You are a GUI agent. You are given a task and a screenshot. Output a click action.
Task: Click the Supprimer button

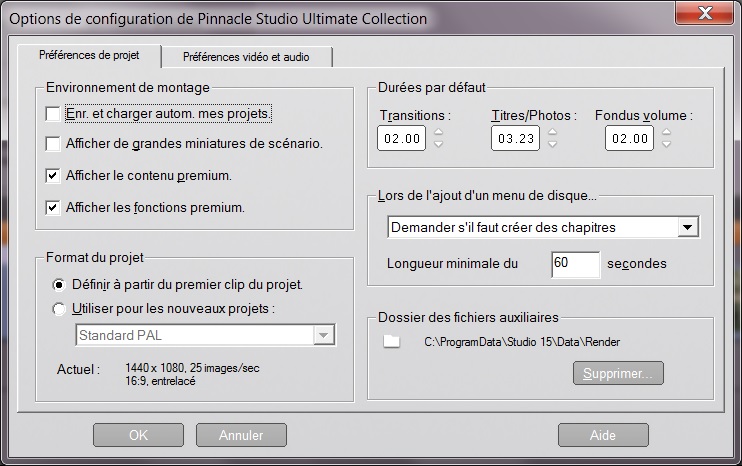click(618, 373)
